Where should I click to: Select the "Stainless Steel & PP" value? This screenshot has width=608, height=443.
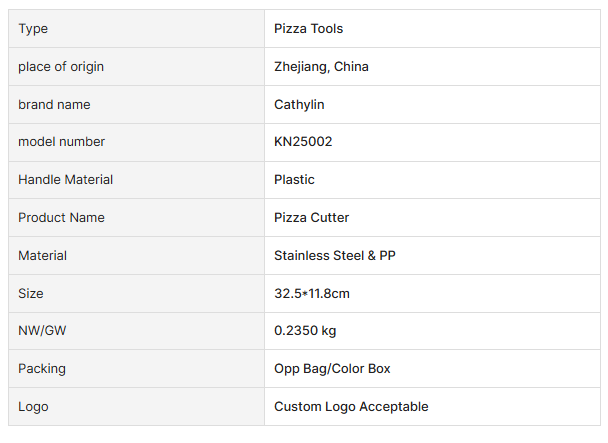click(x=335, y=256)
